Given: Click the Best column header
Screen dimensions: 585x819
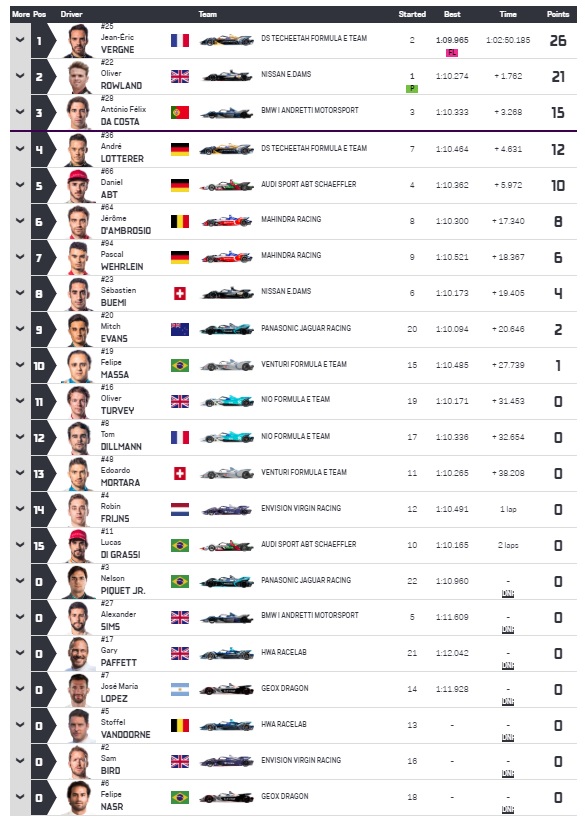Looking at the screenshot, I should pos(452,14).
